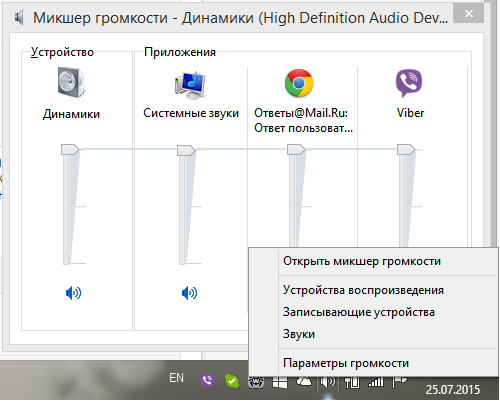
Task: Click the Viber icon in mixer
Action: (x=409, y=83)
